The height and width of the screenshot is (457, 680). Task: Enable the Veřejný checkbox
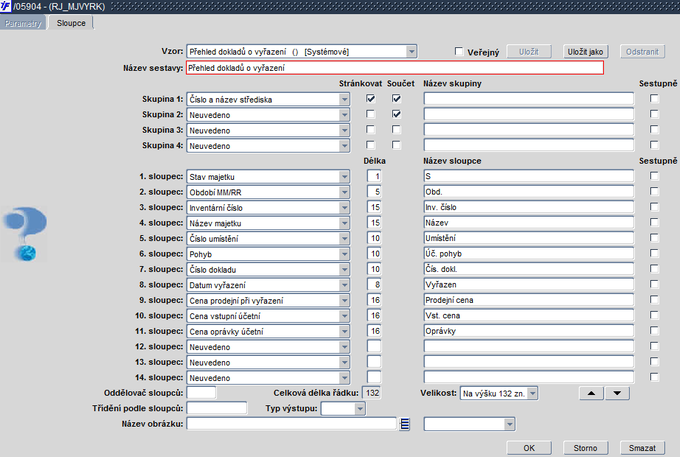tap(459, 51)
